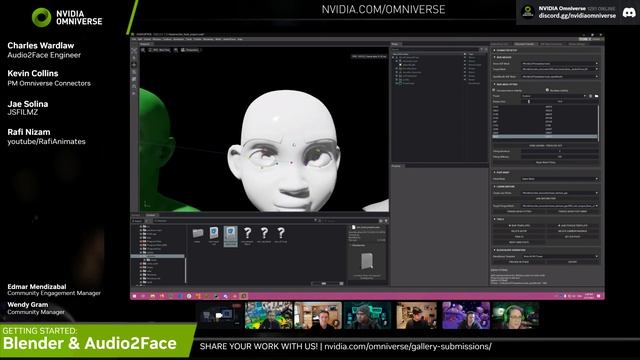Select the highlighted folder row in content tree
The width and height of the screenshot is (640, 360).
[x=158, y=256]
